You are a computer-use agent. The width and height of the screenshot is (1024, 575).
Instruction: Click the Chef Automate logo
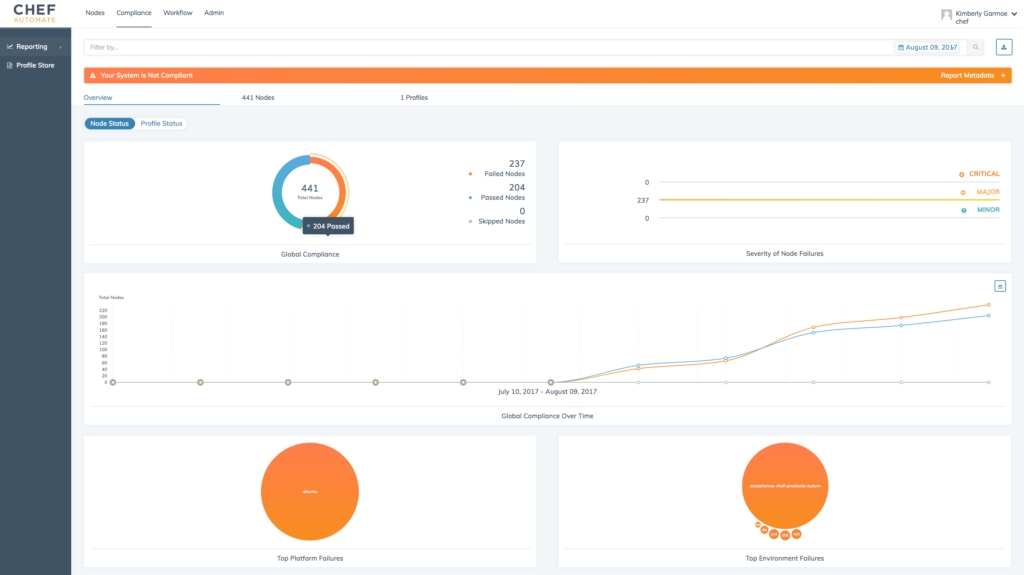pyautogui.click(x=35, y=13)
